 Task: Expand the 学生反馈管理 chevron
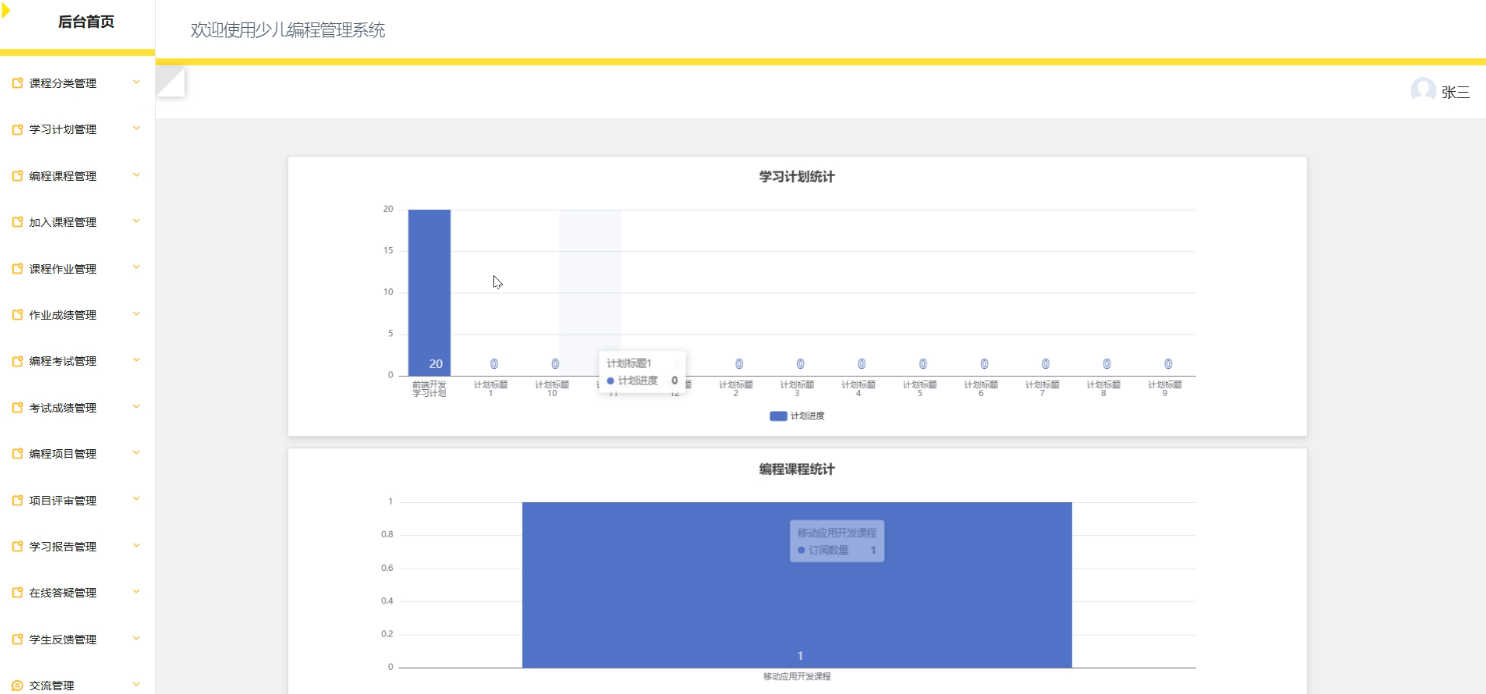tap(136, 638)
